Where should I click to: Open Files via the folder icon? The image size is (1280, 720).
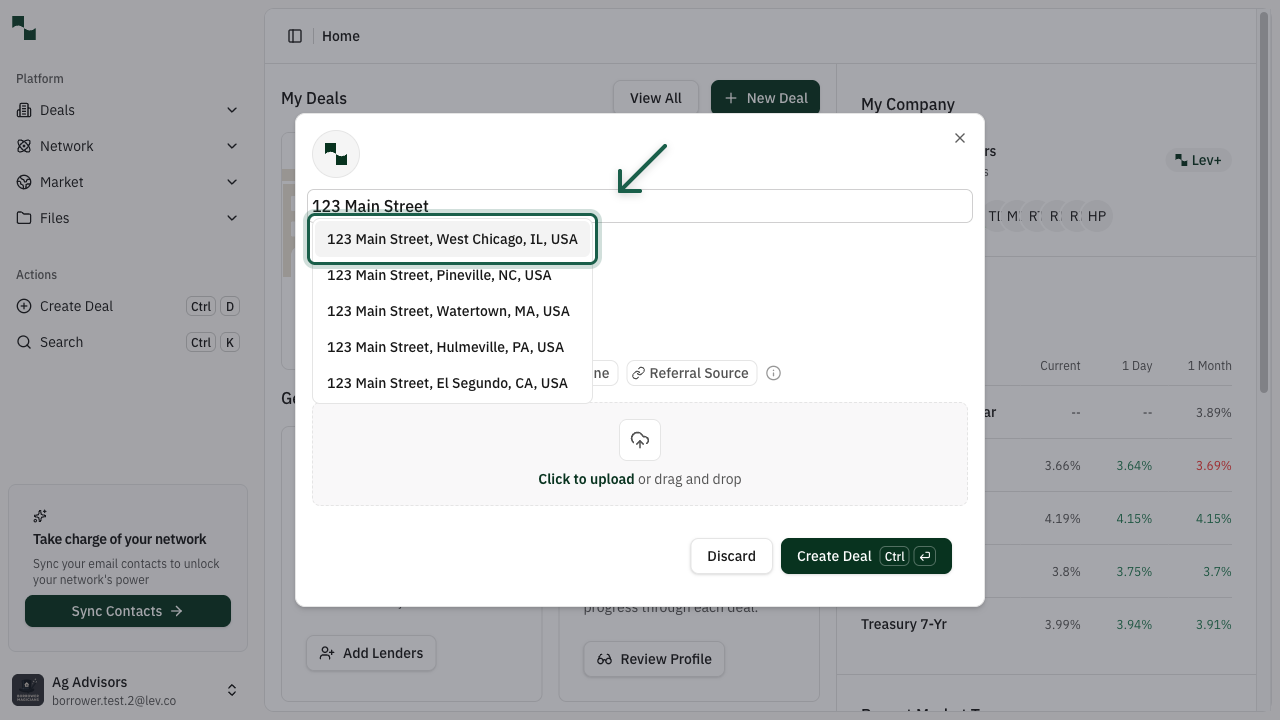point(22,217)
